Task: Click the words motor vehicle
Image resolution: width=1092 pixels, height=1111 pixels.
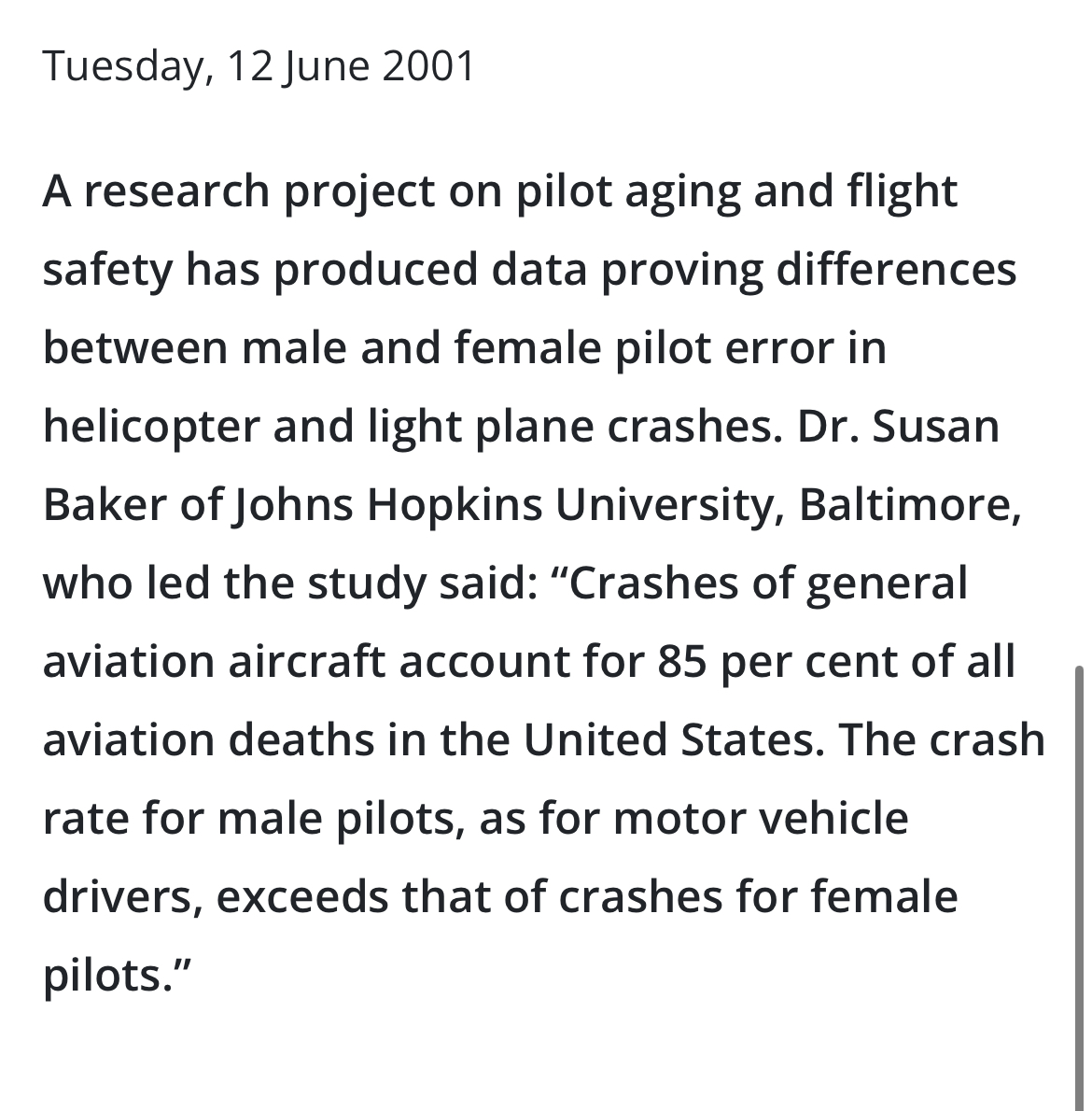Action: [x=761, y=818]
